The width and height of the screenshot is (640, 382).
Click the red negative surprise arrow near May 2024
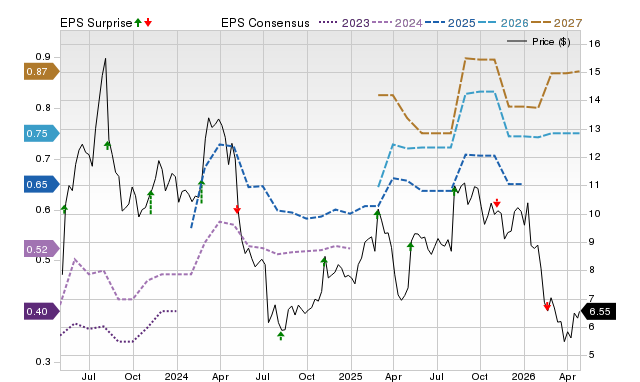(x=237, y=209)
